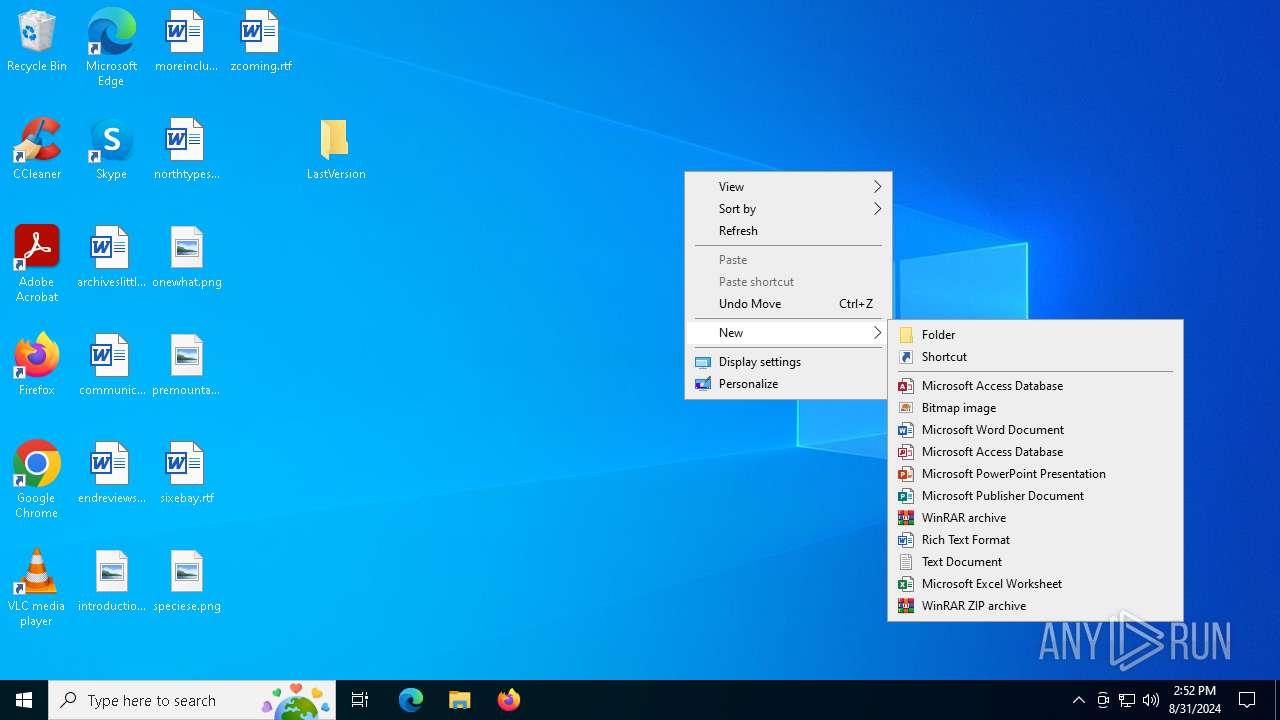
Task: Select the Adobe Acrobat desktop shortcut
Action: pos(37,264)
